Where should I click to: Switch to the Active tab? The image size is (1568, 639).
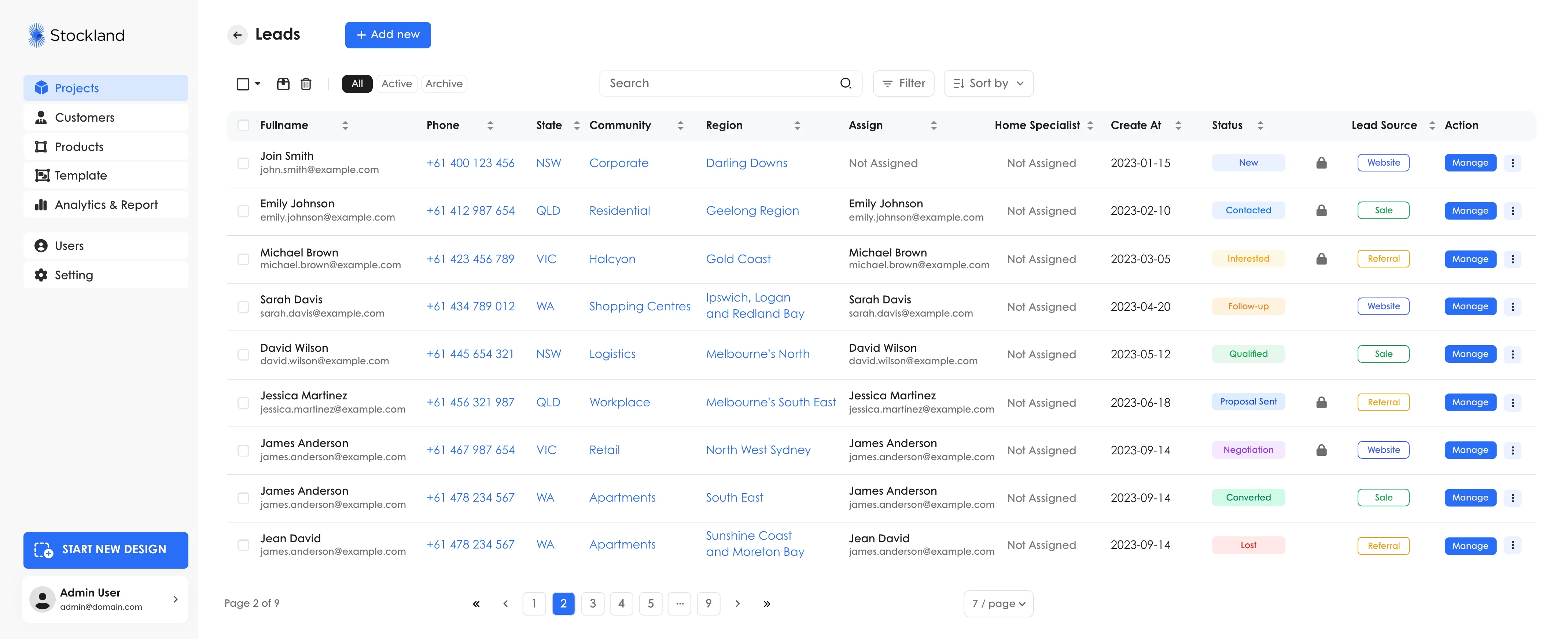click(x=396, y=84)
